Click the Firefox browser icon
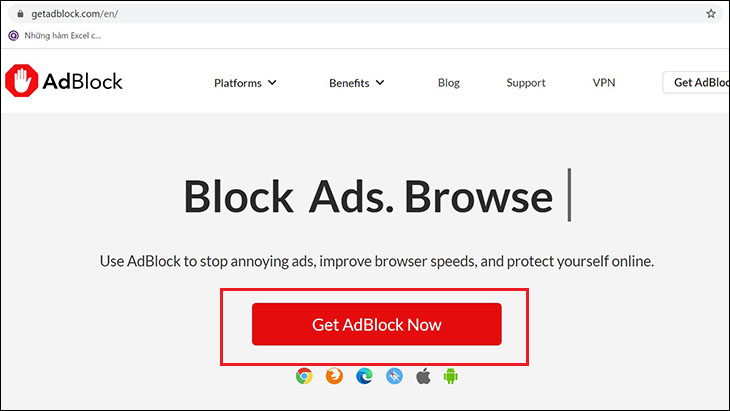 (x=334, y=376)
